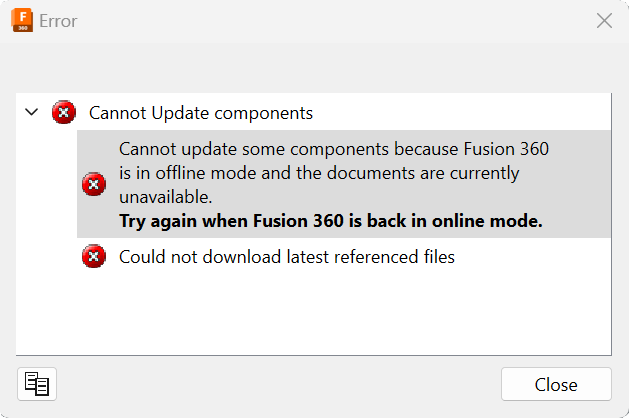629x418 pixels.
Task: Click the Error title text
Action: 58,21
